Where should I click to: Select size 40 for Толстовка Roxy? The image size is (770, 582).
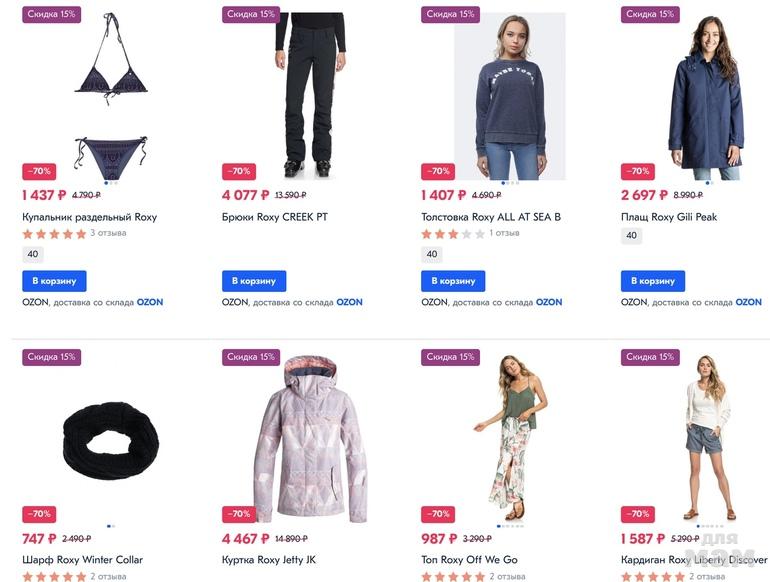coord(432,254)
